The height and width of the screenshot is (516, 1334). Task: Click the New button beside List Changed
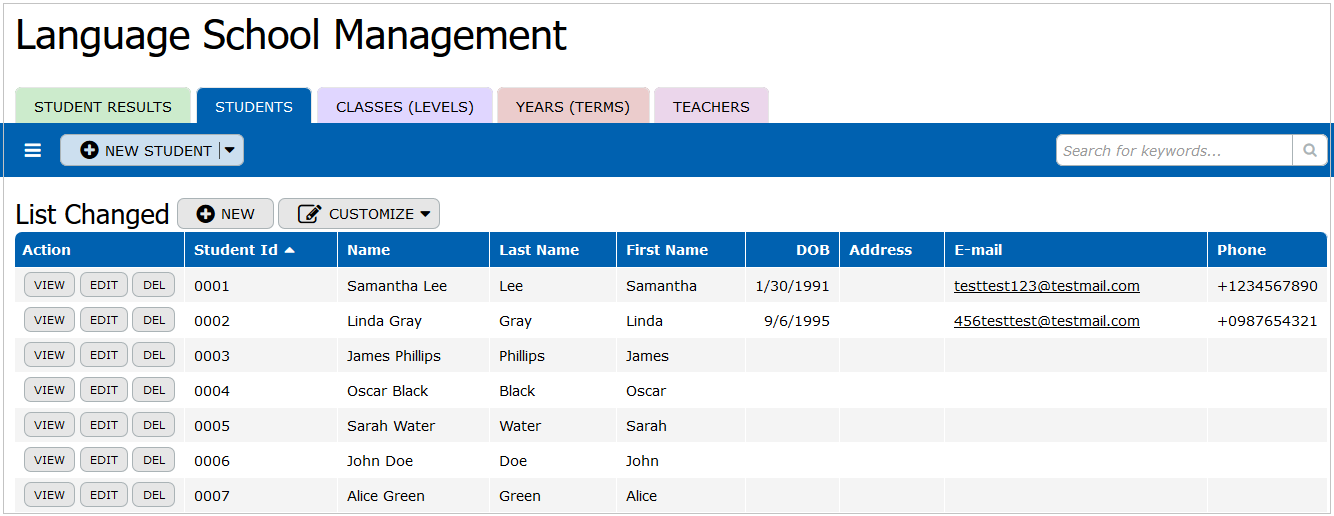pyautogui.click(x=225, y=214)
